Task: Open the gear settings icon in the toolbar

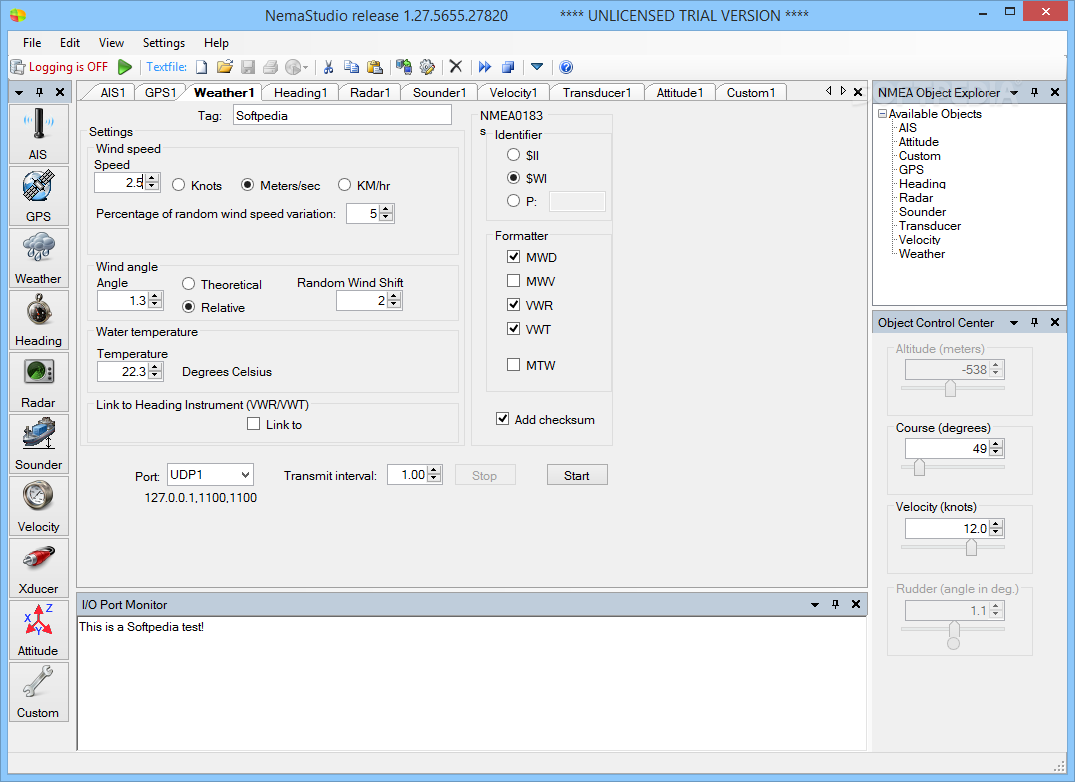Action: click(x=427, y=67)
